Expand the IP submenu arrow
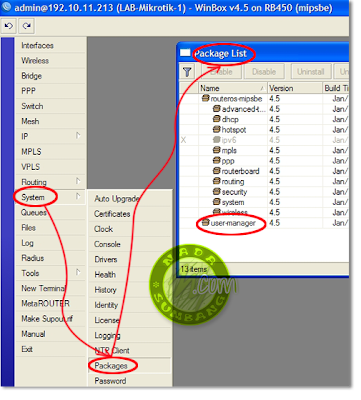The image size is (361, 400). [78, 136]
